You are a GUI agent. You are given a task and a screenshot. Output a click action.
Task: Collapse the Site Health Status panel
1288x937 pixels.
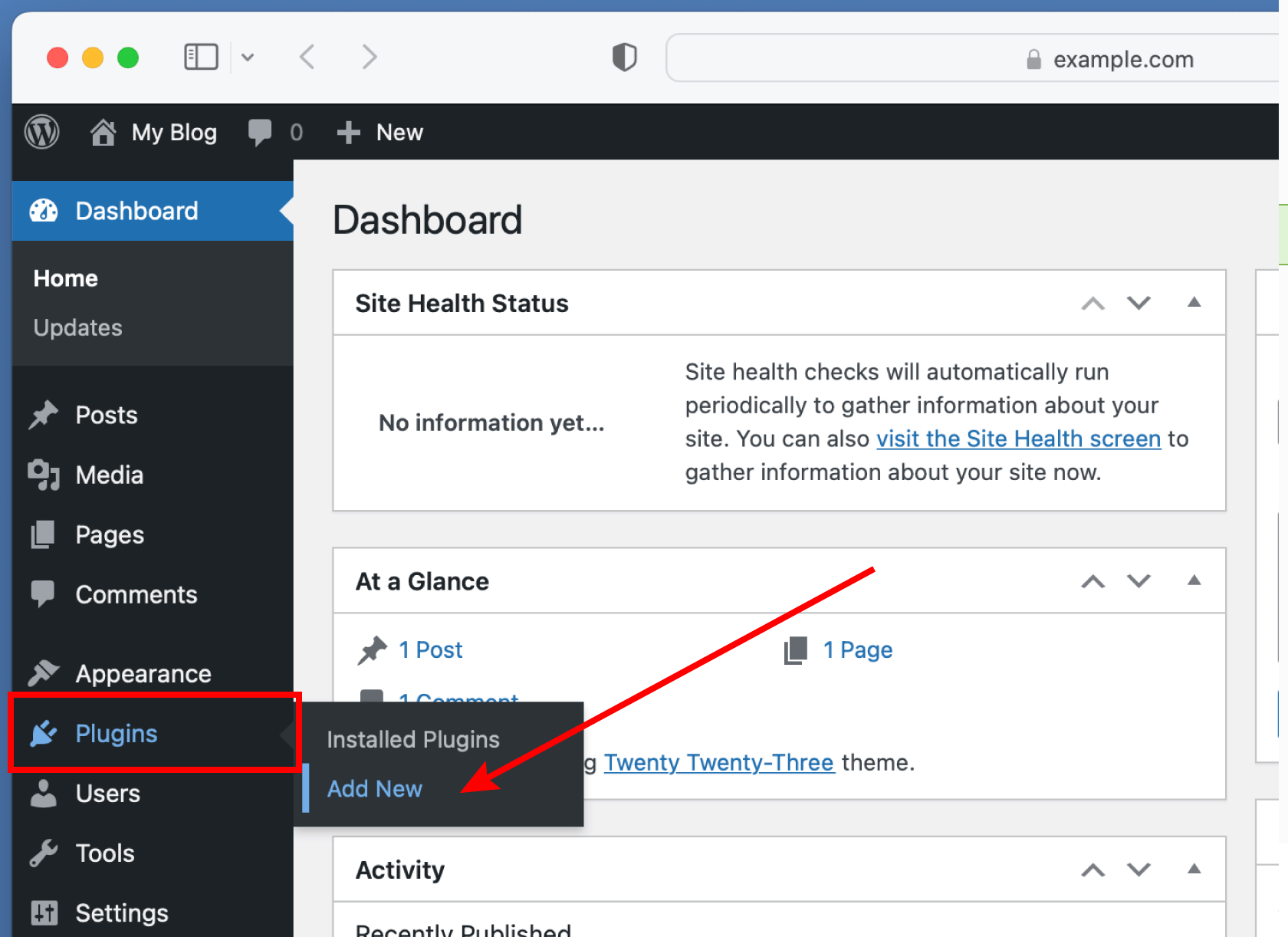click(x=1194, y=302)
